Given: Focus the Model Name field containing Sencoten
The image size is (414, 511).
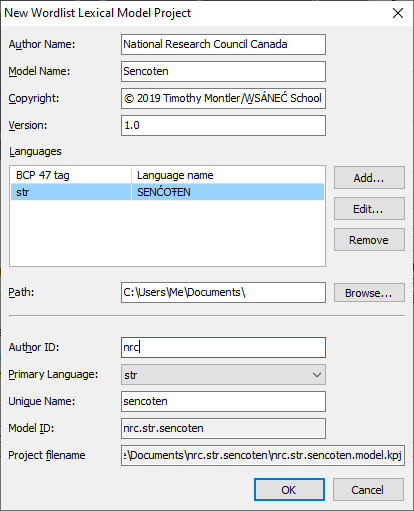Looking at the screenshot, I should (x=223, y=71).
